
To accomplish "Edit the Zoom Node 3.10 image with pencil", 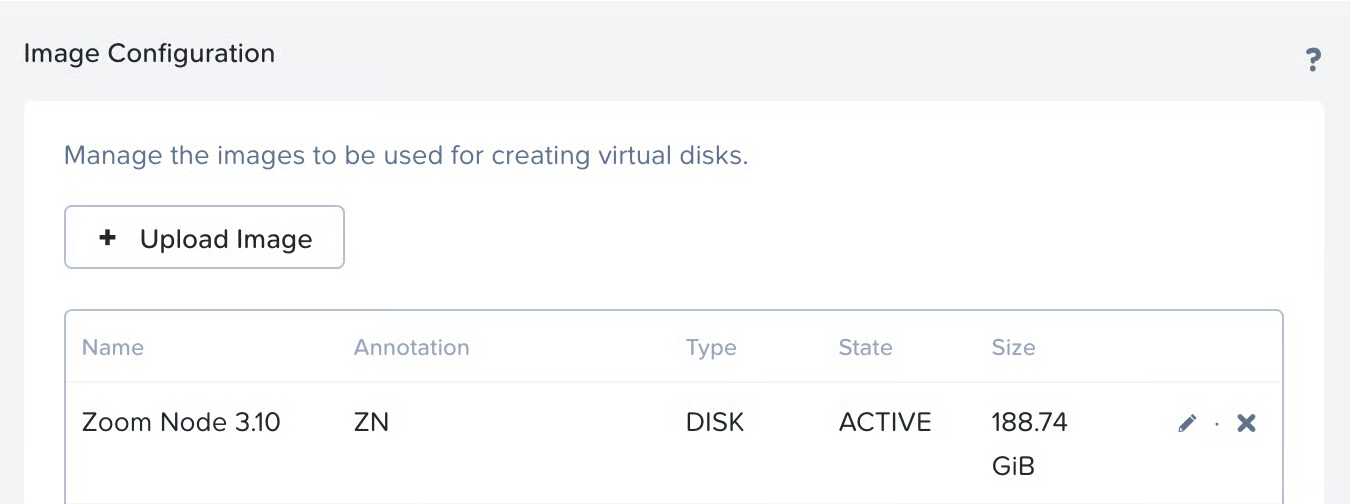I will [1187, 423].
